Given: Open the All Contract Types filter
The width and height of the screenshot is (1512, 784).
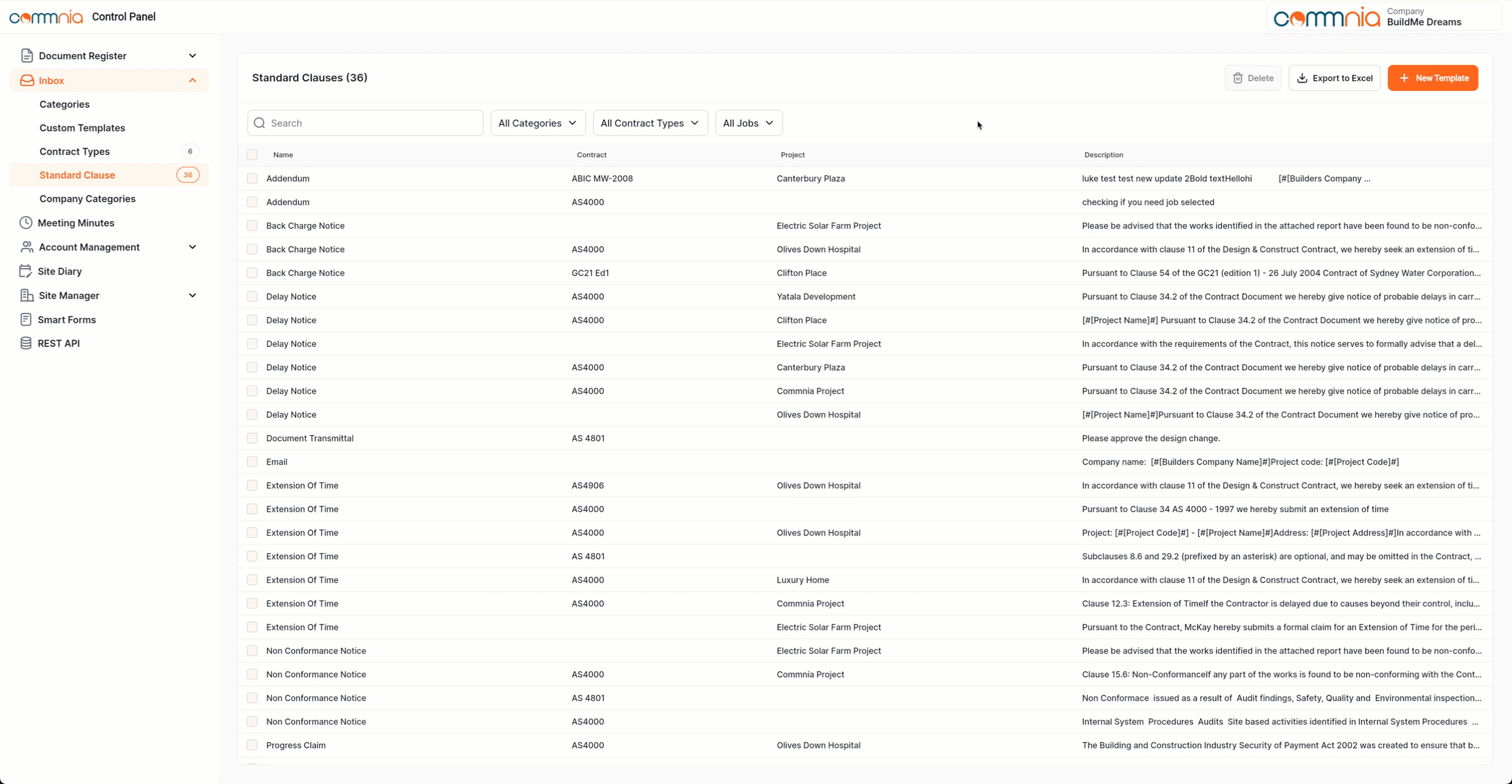Looking at the screenshot, I should pos(650,123).
